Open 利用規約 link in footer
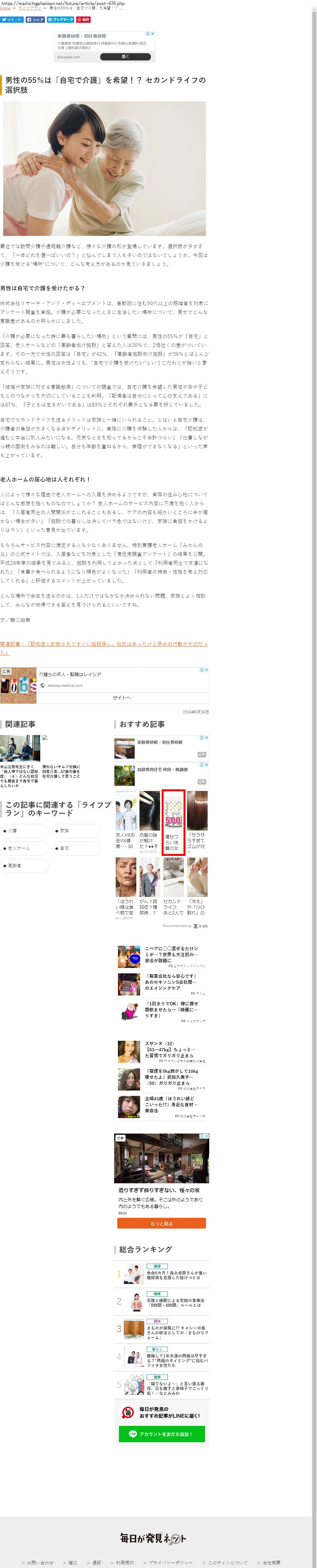 (x=124, y=1563)
